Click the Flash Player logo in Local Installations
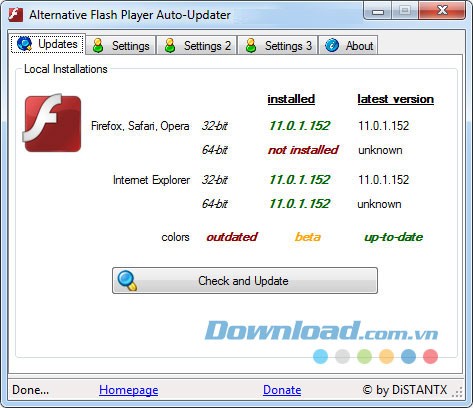Viewport: 473px width, 408px height. tap(52, 122)
